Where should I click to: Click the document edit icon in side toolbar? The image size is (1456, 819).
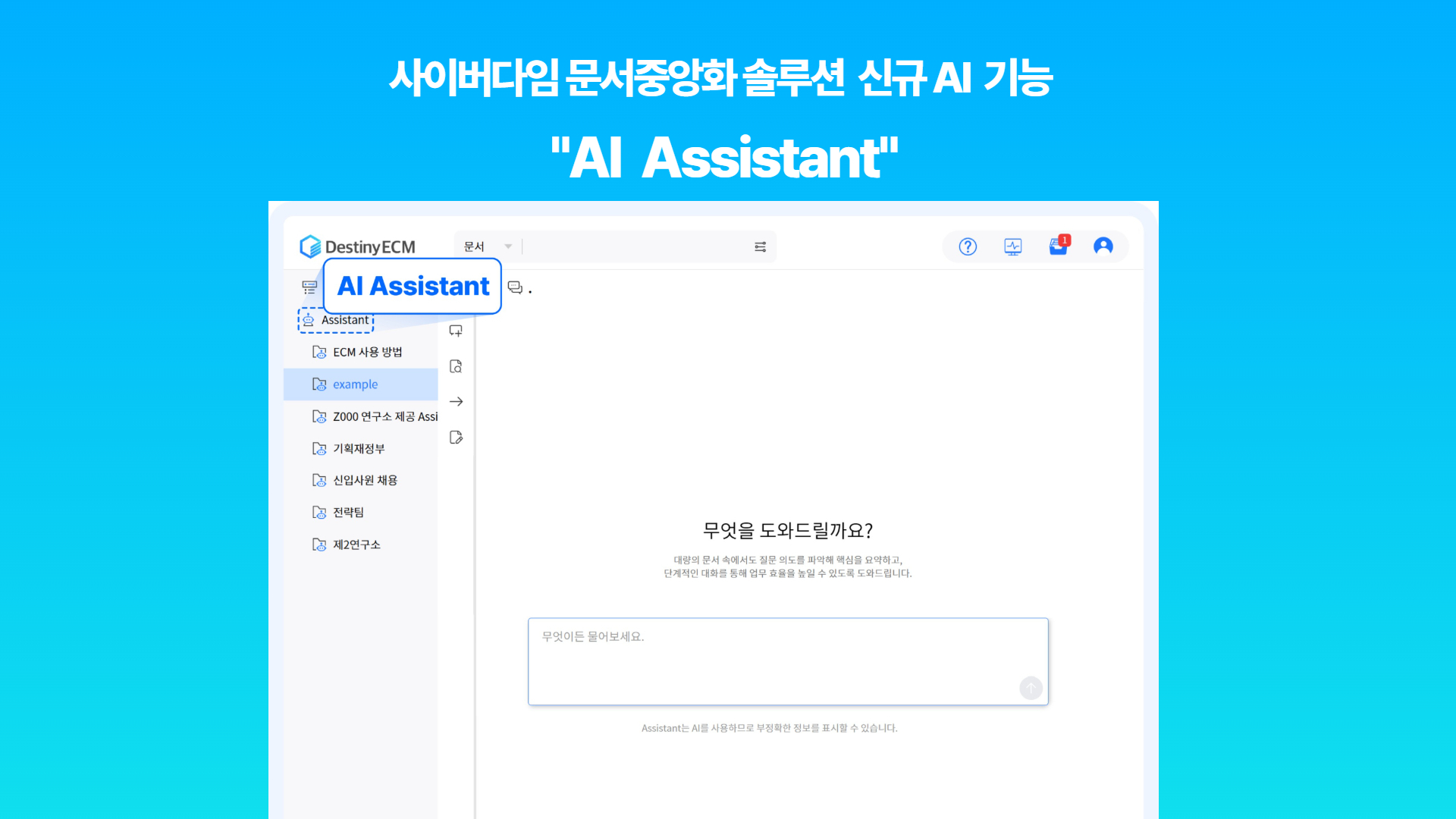pos(456,438)
